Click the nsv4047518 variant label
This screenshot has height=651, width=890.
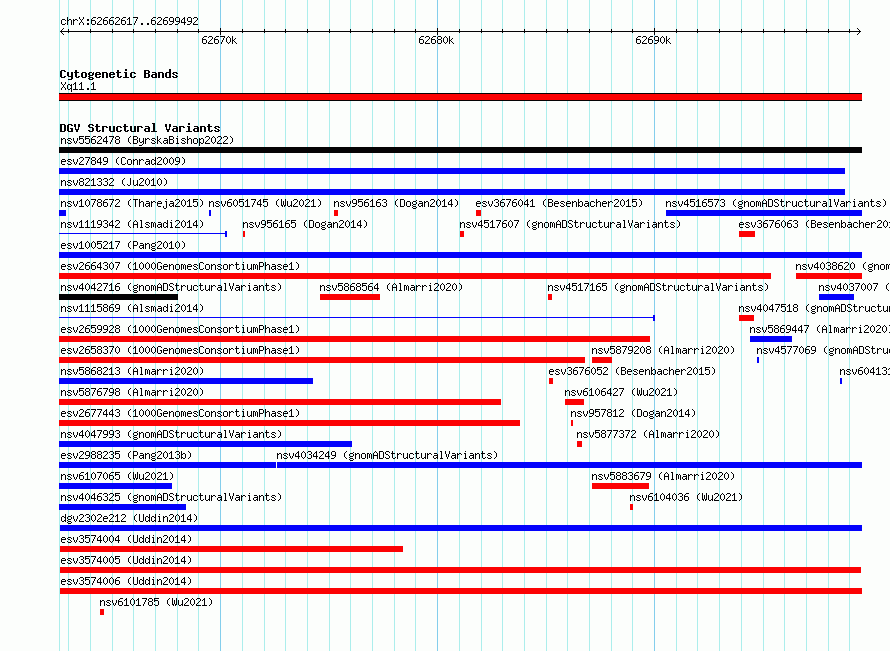pos(814,308)
